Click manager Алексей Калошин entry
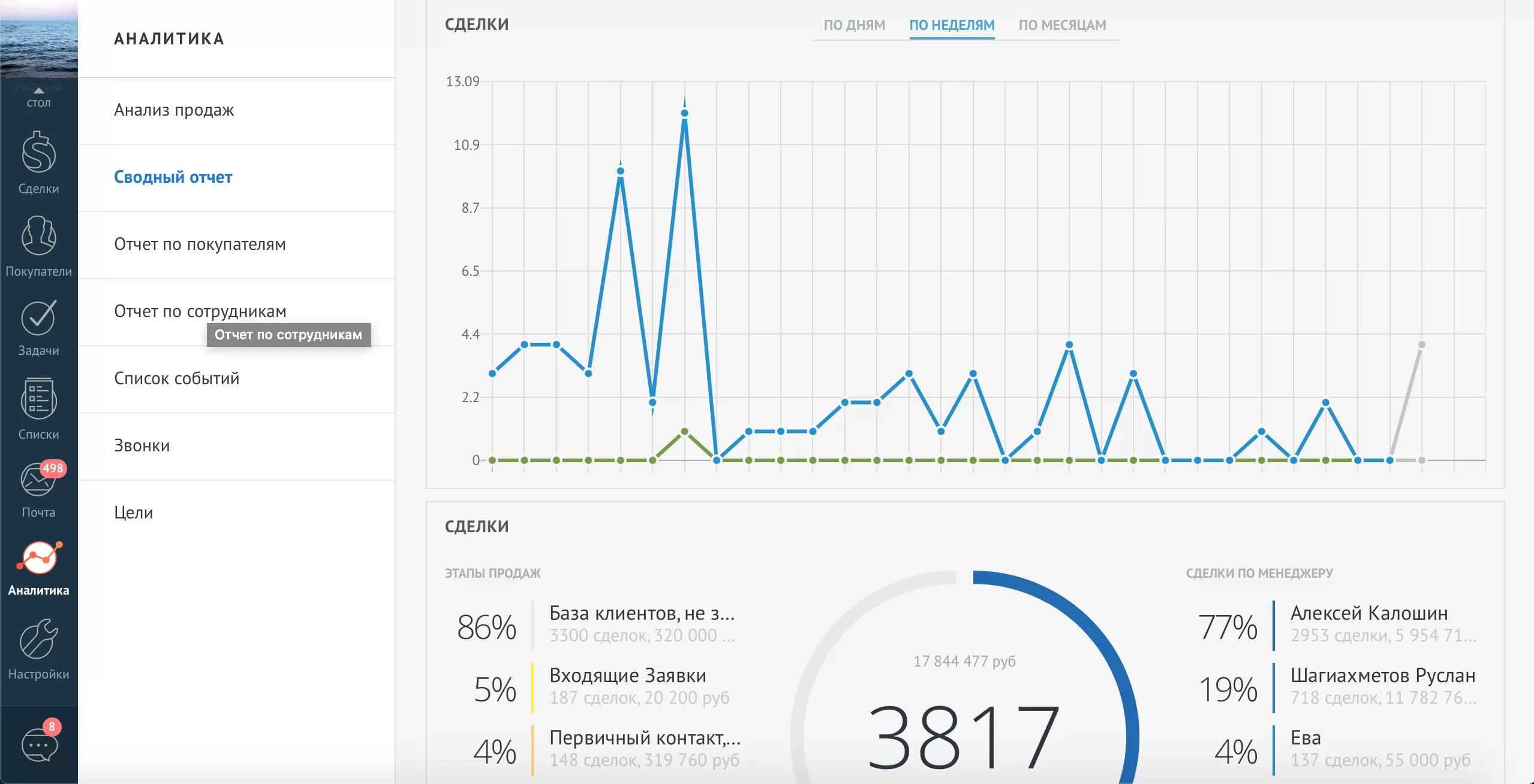Viewport: 1534px width, 784px height. [x=1368, y=614]
